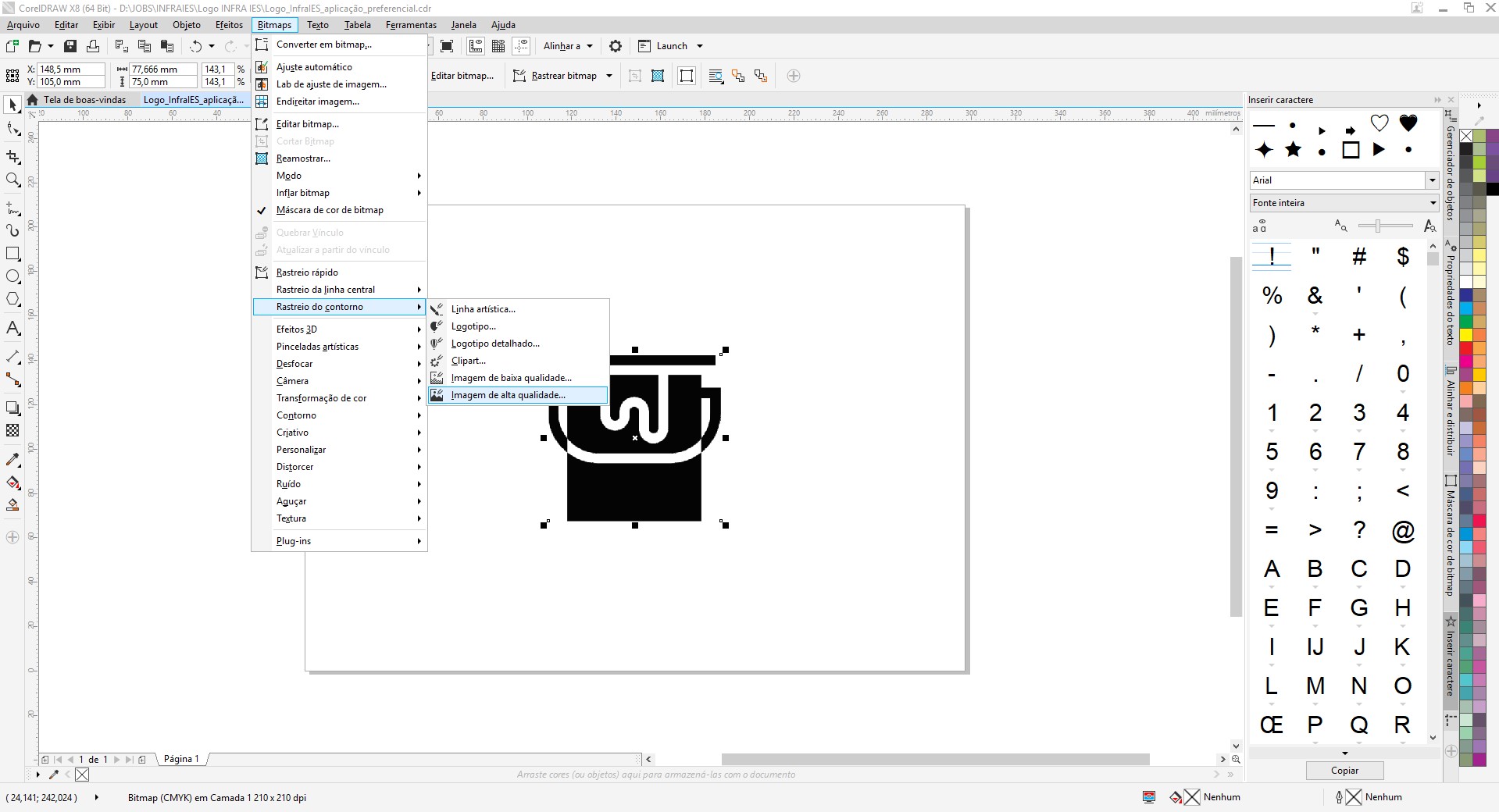The height and width of the screenshot is (812, 1499).
Task: Click Editar bitmap toolbar button
Action: click(x=462, y=76)
